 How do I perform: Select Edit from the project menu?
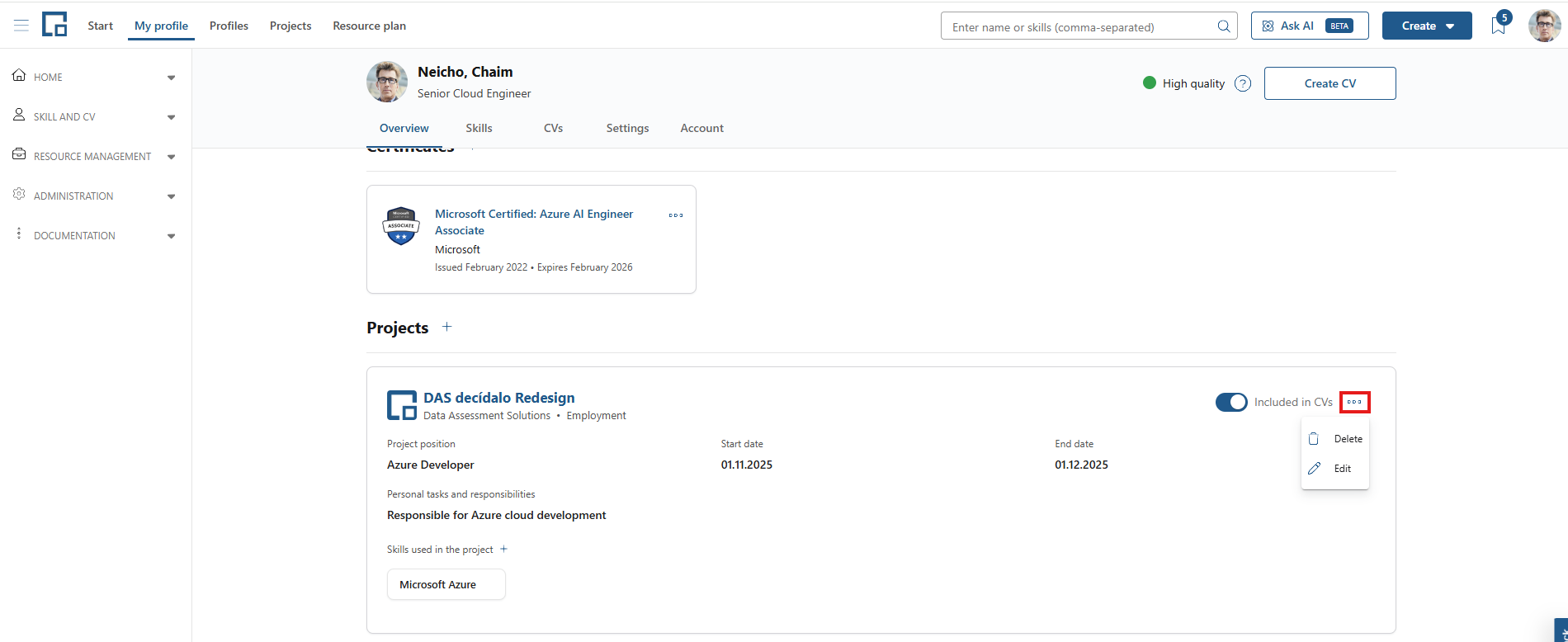(x=1335, y=469)
